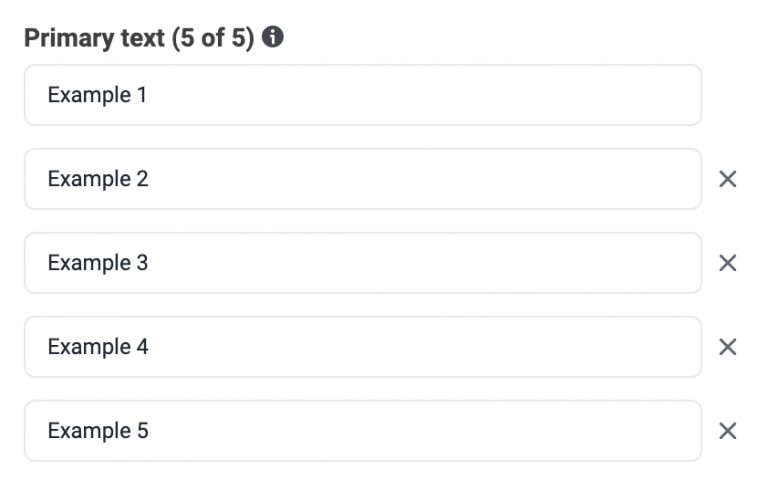Click the X icon right of Example 4
Image resolution: width=768 pixels, height=491 pixels.
point(728,347)
